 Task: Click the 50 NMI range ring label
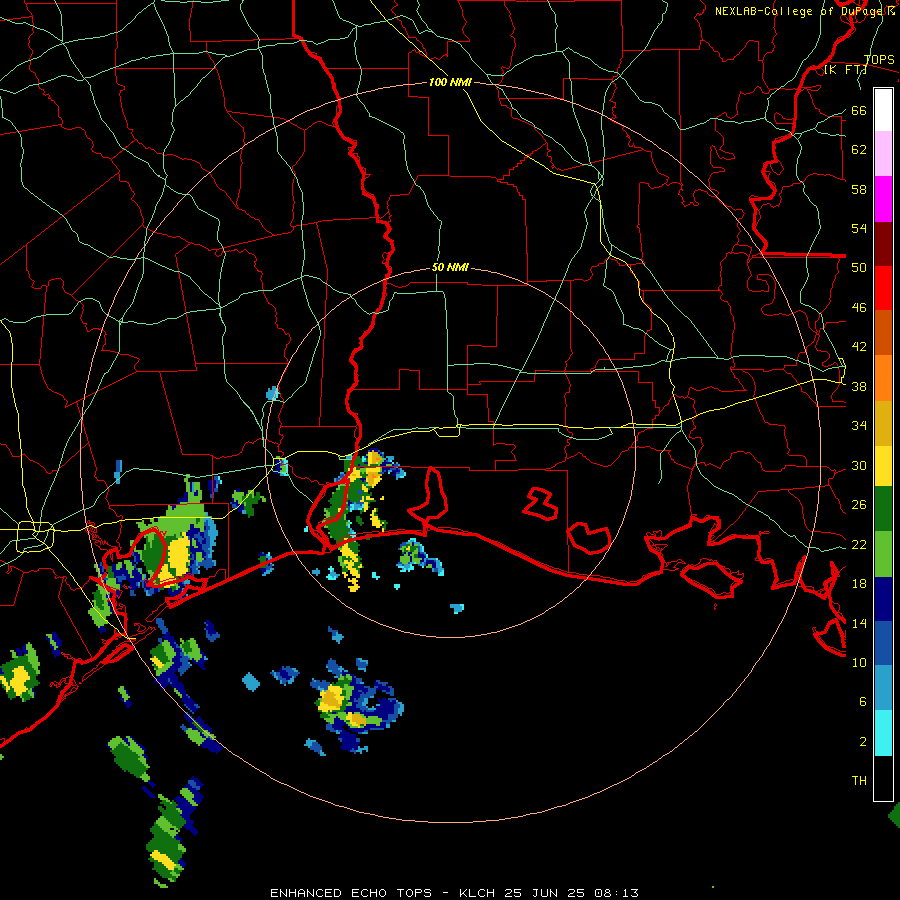(450, 267)
